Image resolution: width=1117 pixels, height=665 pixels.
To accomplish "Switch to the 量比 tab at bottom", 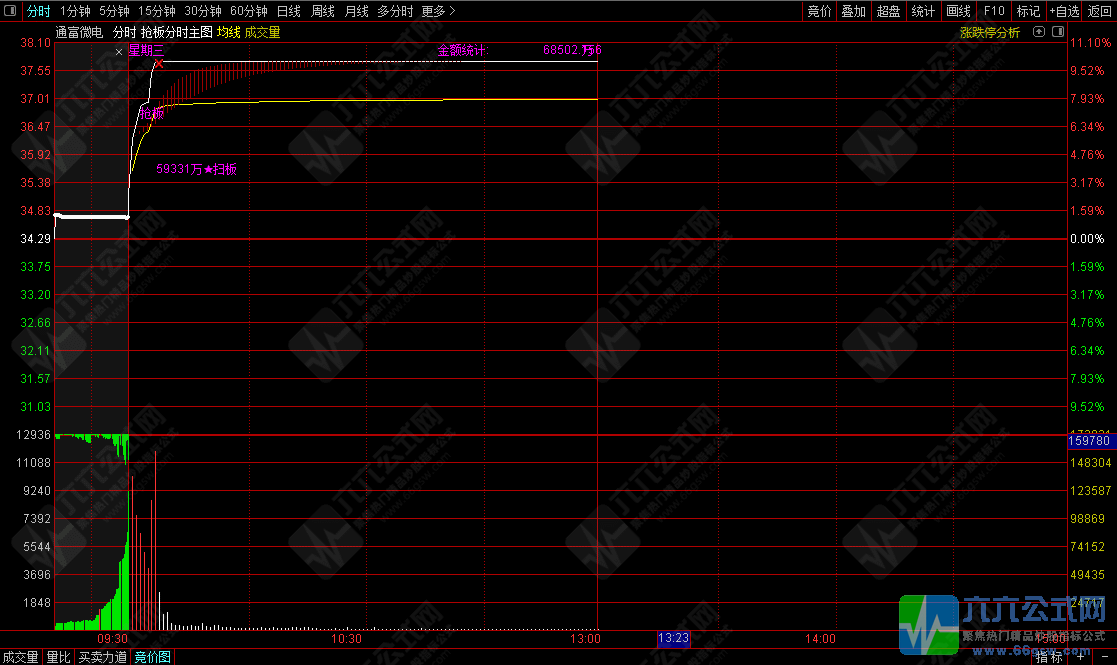I will [x=59, y=657].
